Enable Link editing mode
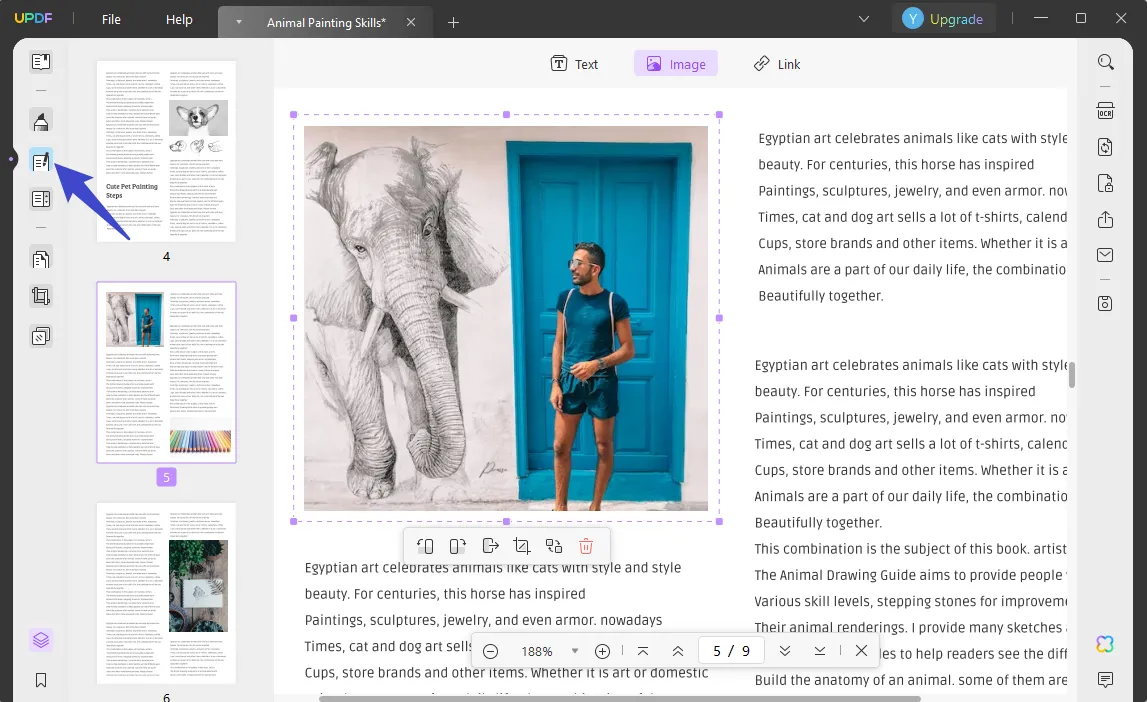The height and width of the screenshot is (702, 1147). [777, 63]
